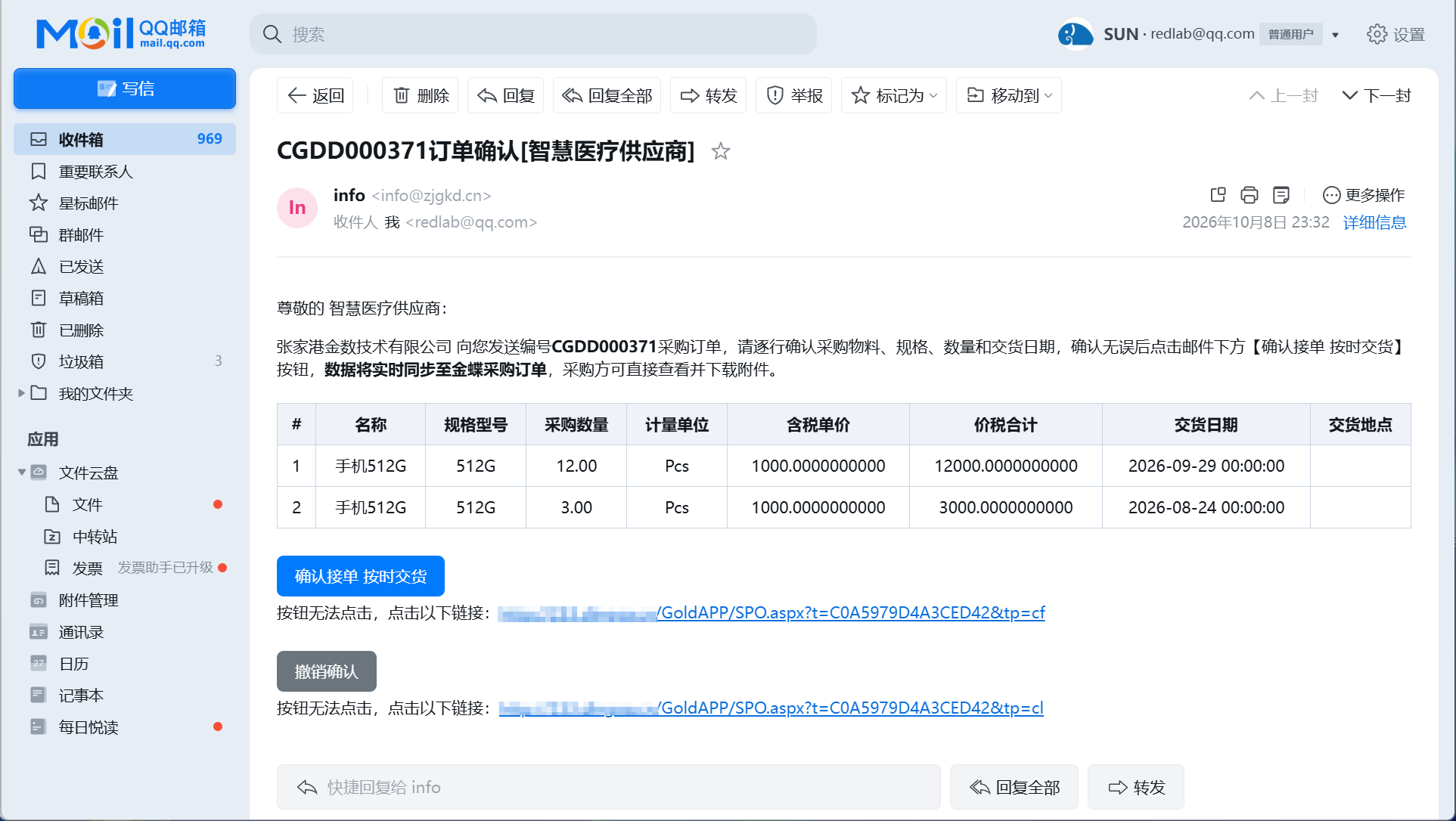Click bottom 转发 button
Screen dimensions: 1456x821
(x=1136, y=787)
